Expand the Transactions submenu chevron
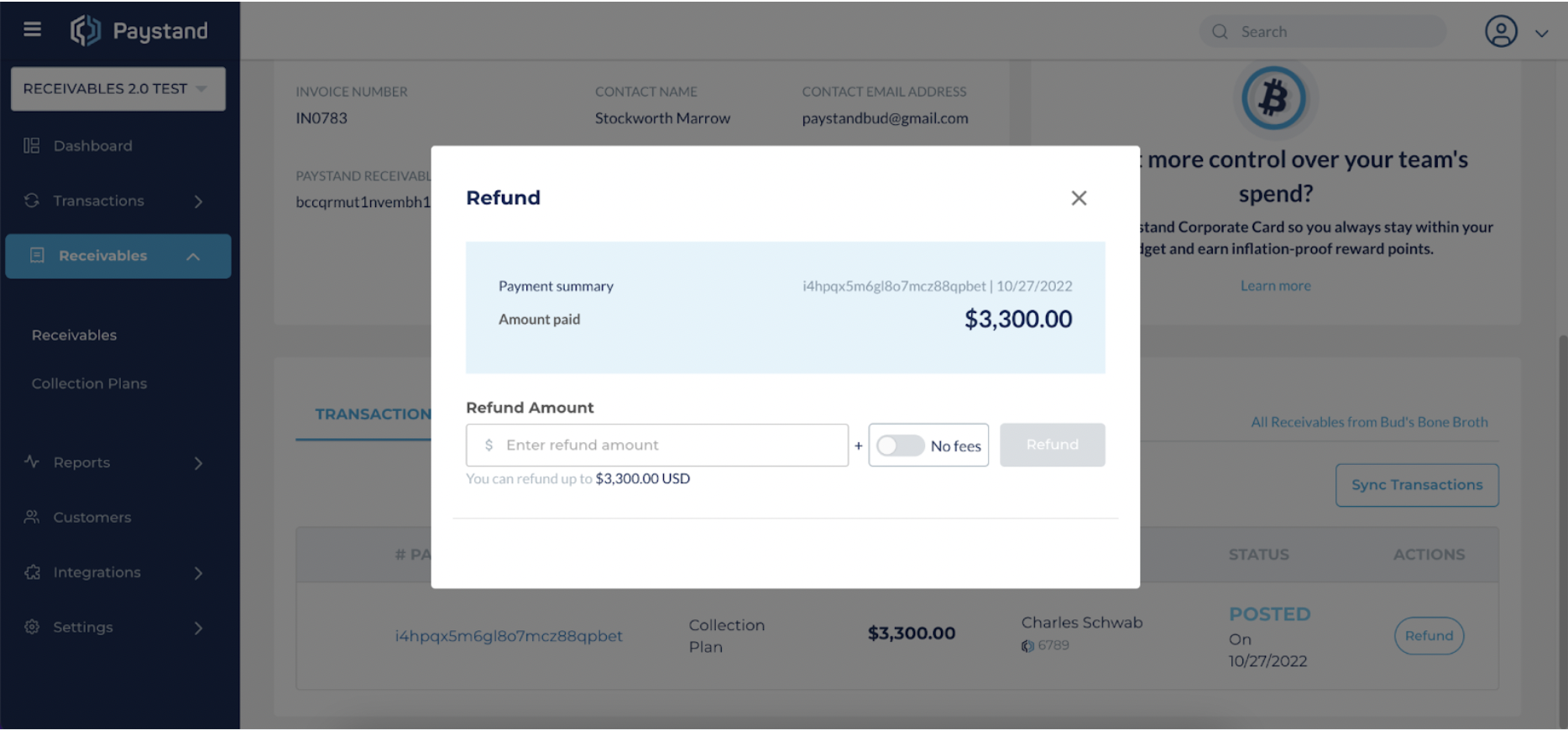Viewport: 1568px width, 730px height. [x=199, y=201]
